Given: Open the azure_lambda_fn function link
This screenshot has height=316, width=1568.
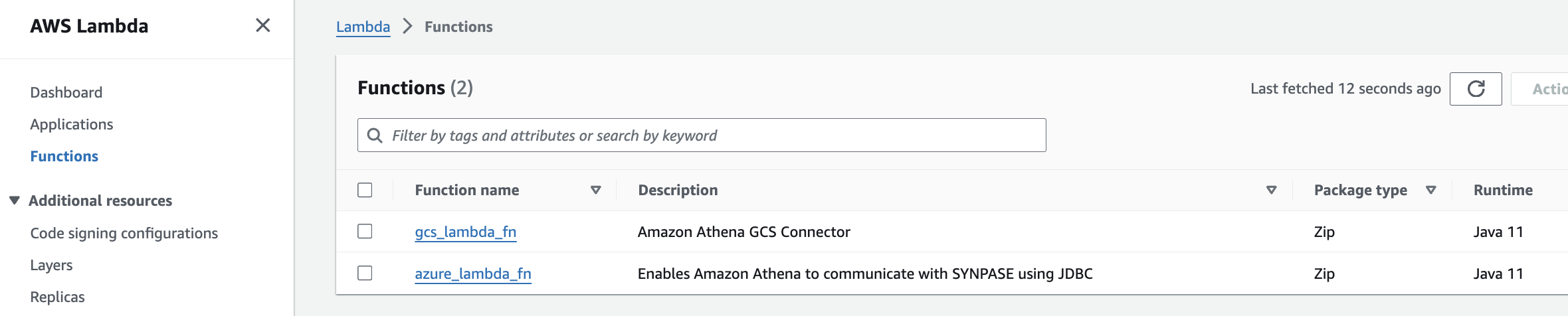Looking at the screenshot, I should [472, 274].
